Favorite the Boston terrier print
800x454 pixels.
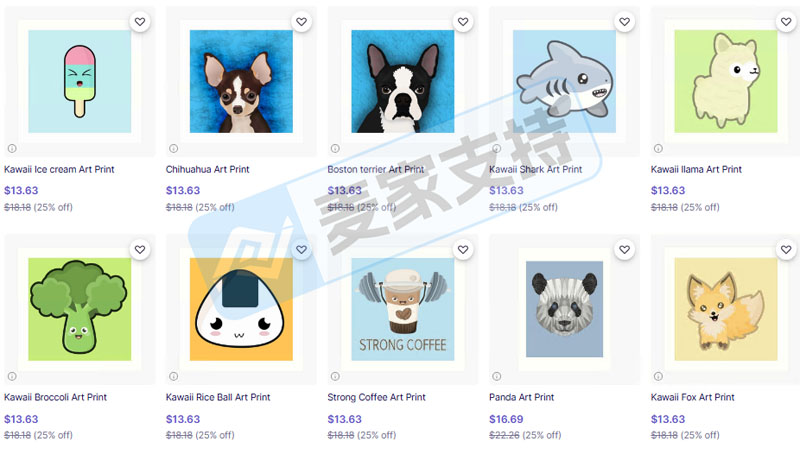tap(463, 22)
